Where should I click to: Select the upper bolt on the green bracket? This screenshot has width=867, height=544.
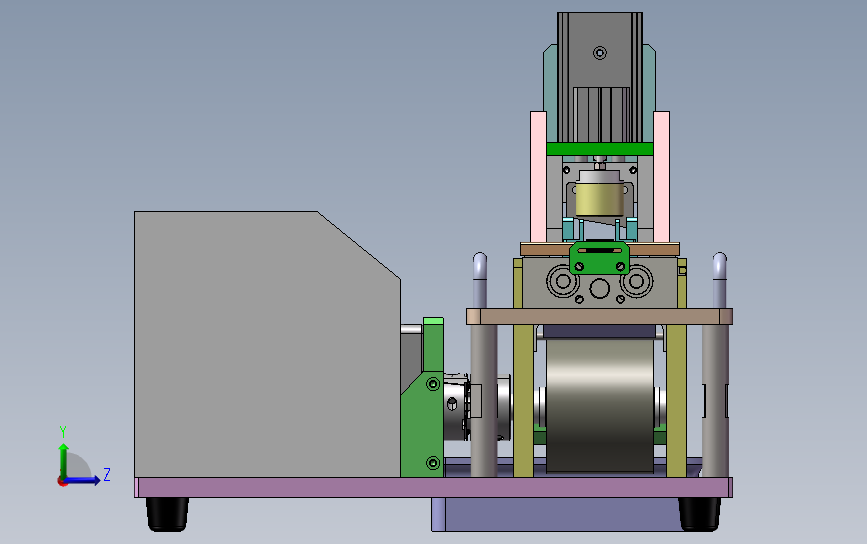[433, 384]
